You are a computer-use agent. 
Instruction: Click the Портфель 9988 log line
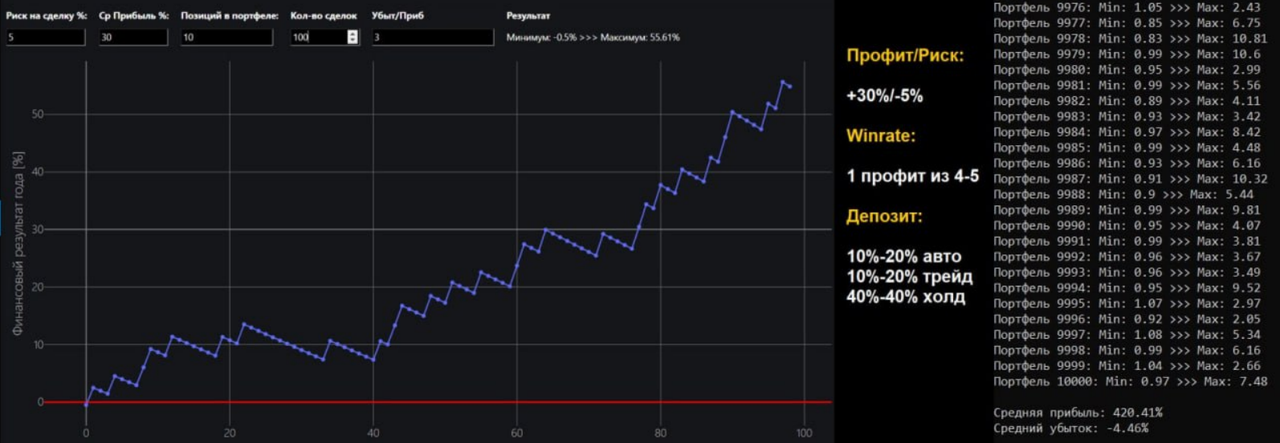point(1126,193)
